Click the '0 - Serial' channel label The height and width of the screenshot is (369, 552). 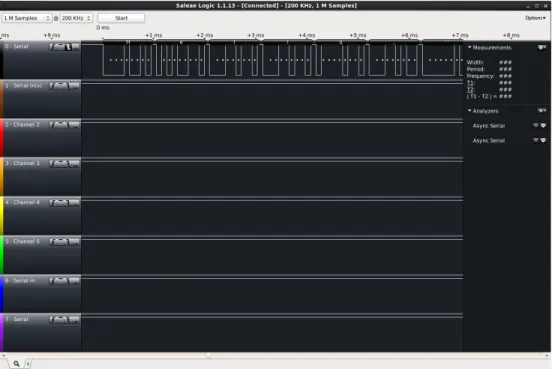click(x=17, y=46)
